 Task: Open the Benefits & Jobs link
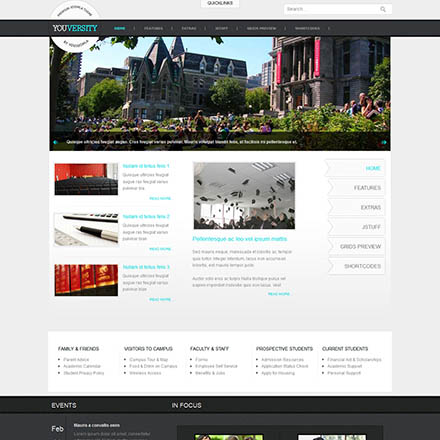click(210, 373)
